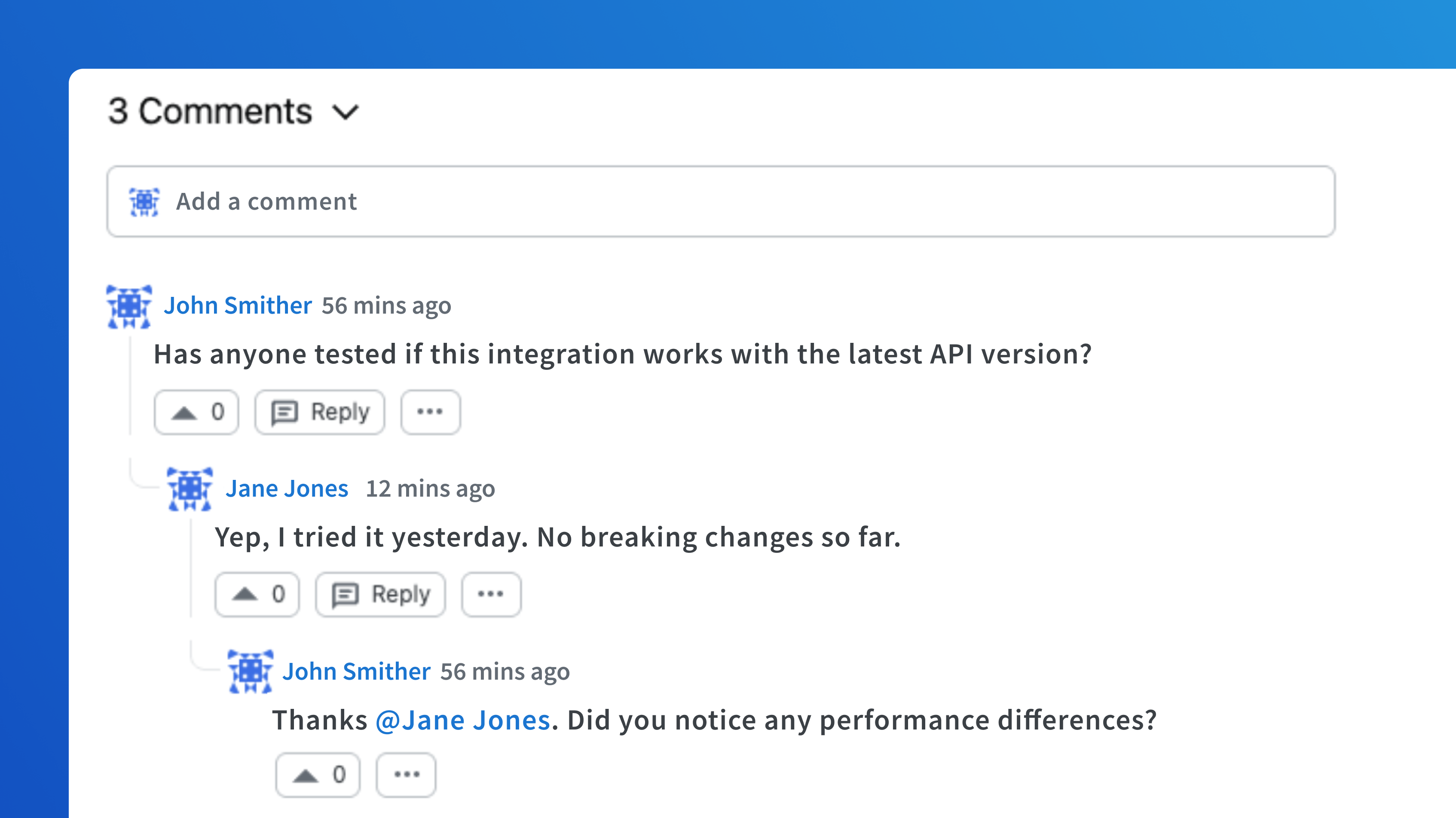The image size is (1456, 818).
Task: Open more options on Jane Jones's comment
Action: (491, 595)
